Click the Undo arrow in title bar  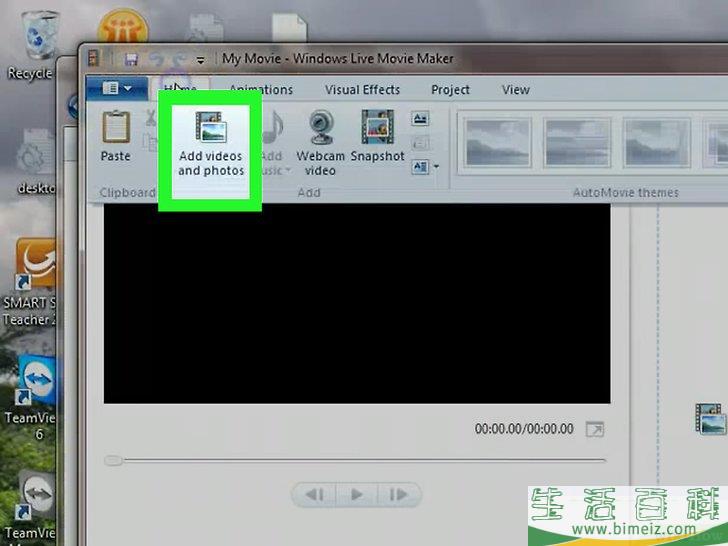[x=156, y=59]
